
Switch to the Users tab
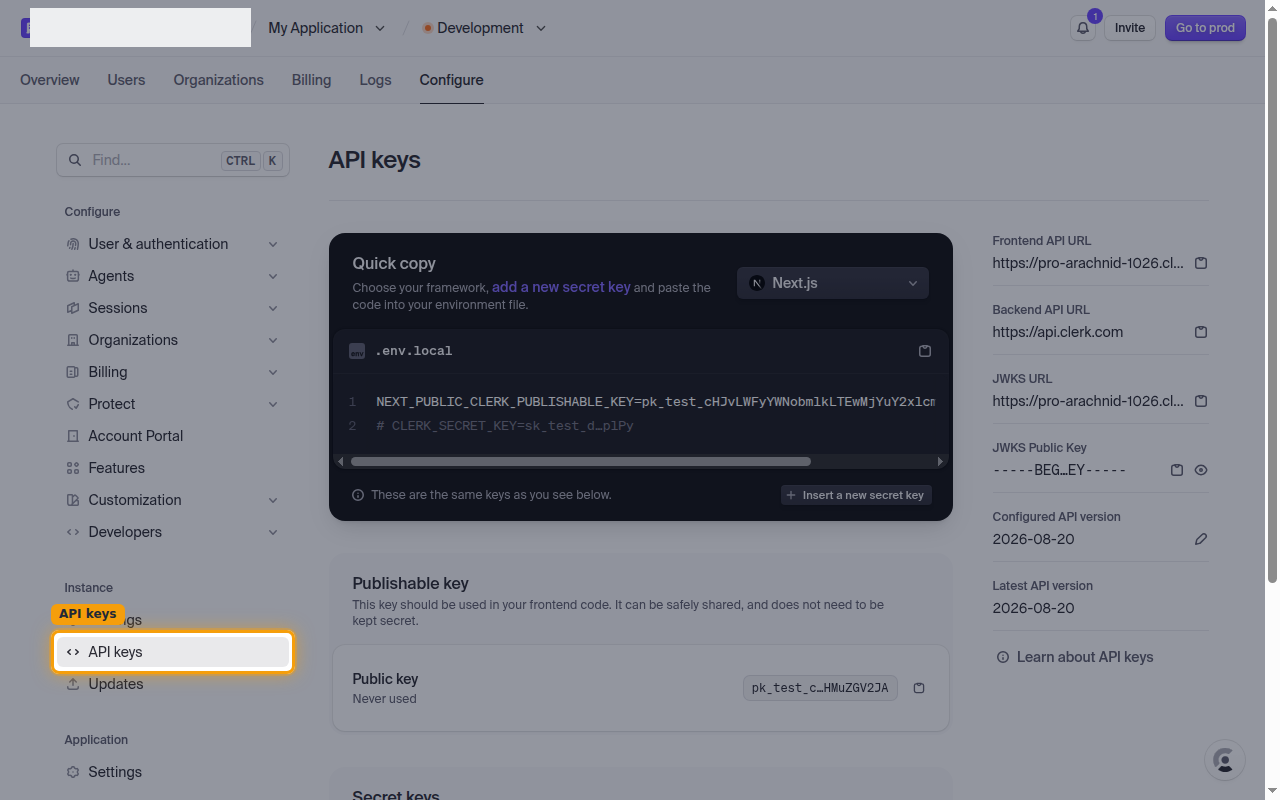[126, 80]
